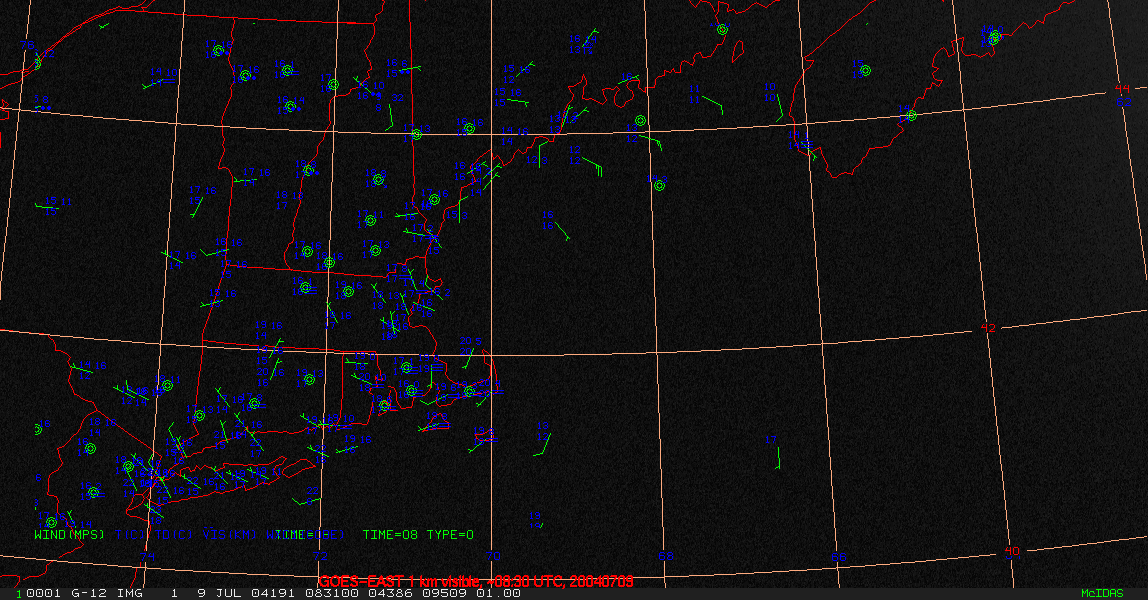1148x600 pixels.
Task: Click the green frame number 1 in status bar
Action: pos(19,593)
